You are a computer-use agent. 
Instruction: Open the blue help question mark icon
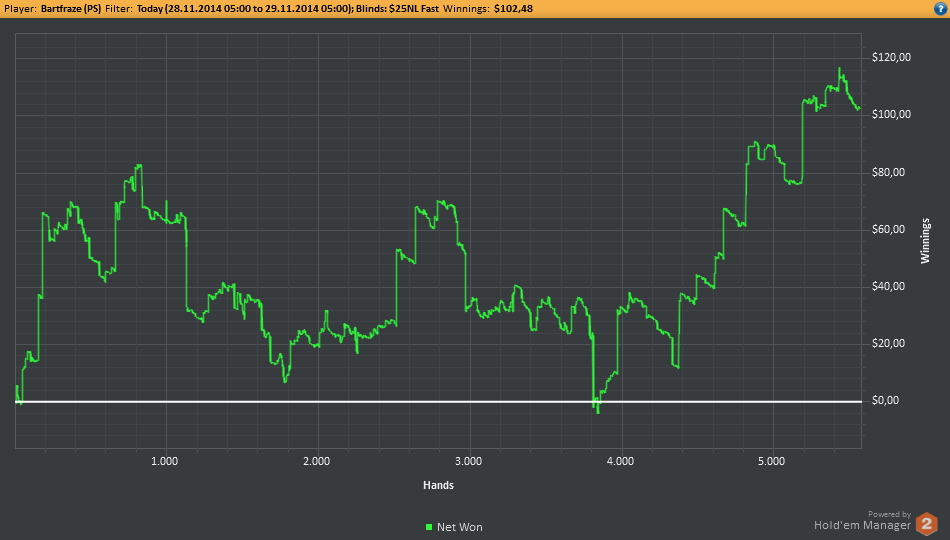tap(940, 8)
